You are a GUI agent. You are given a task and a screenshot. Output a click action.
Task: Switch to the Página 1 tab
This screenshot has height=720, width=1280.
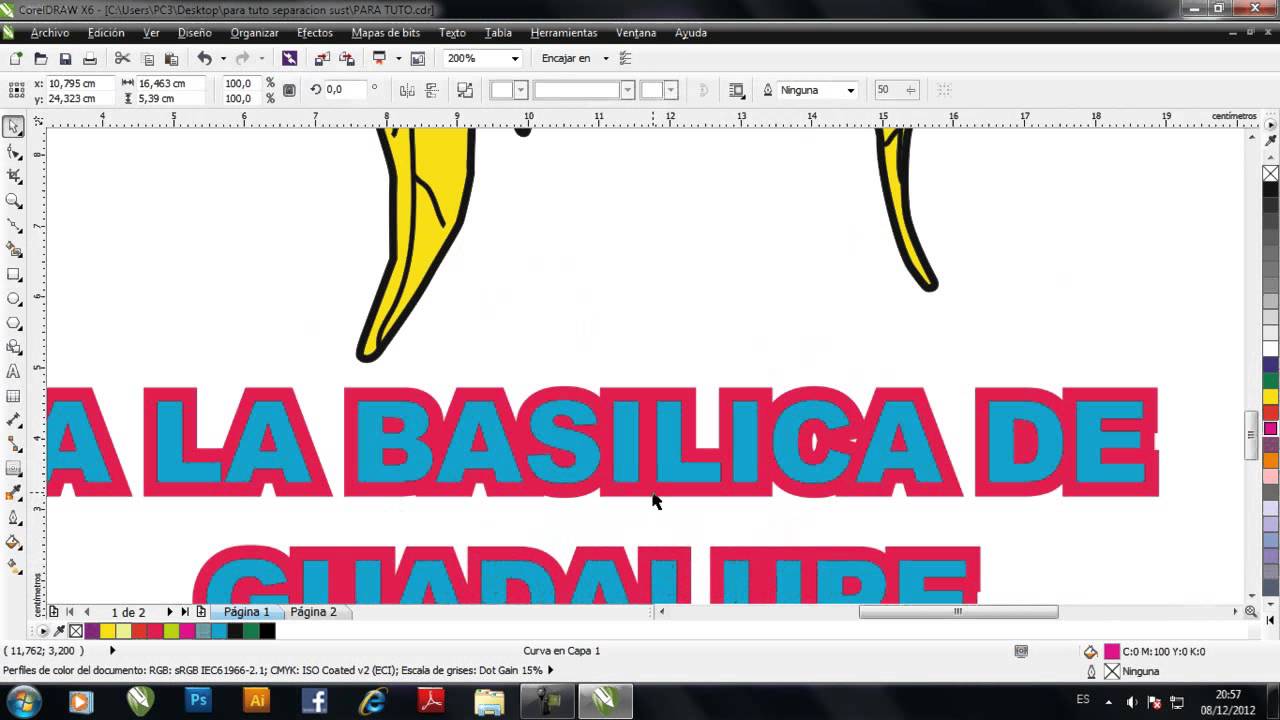(246, 612)
